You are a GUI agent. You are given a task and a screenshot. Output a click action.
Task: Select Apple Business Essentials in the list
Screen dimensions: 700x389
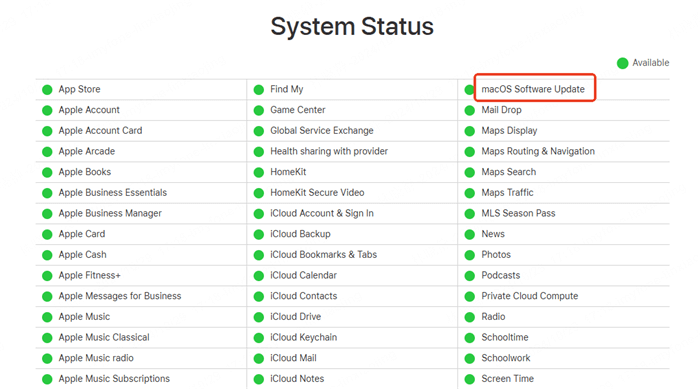113,192
